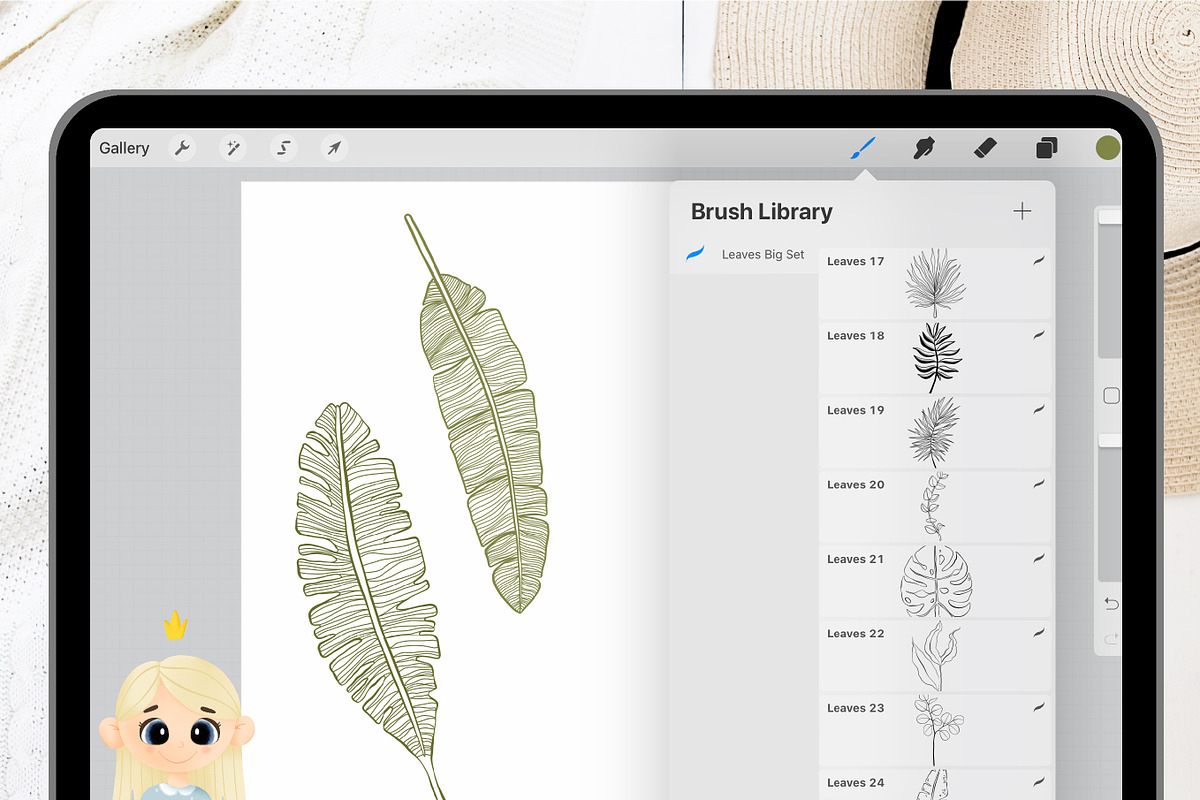Select the Eraser tool
The width and height of the screenshot is (1200, 800).
coord(985,148)
